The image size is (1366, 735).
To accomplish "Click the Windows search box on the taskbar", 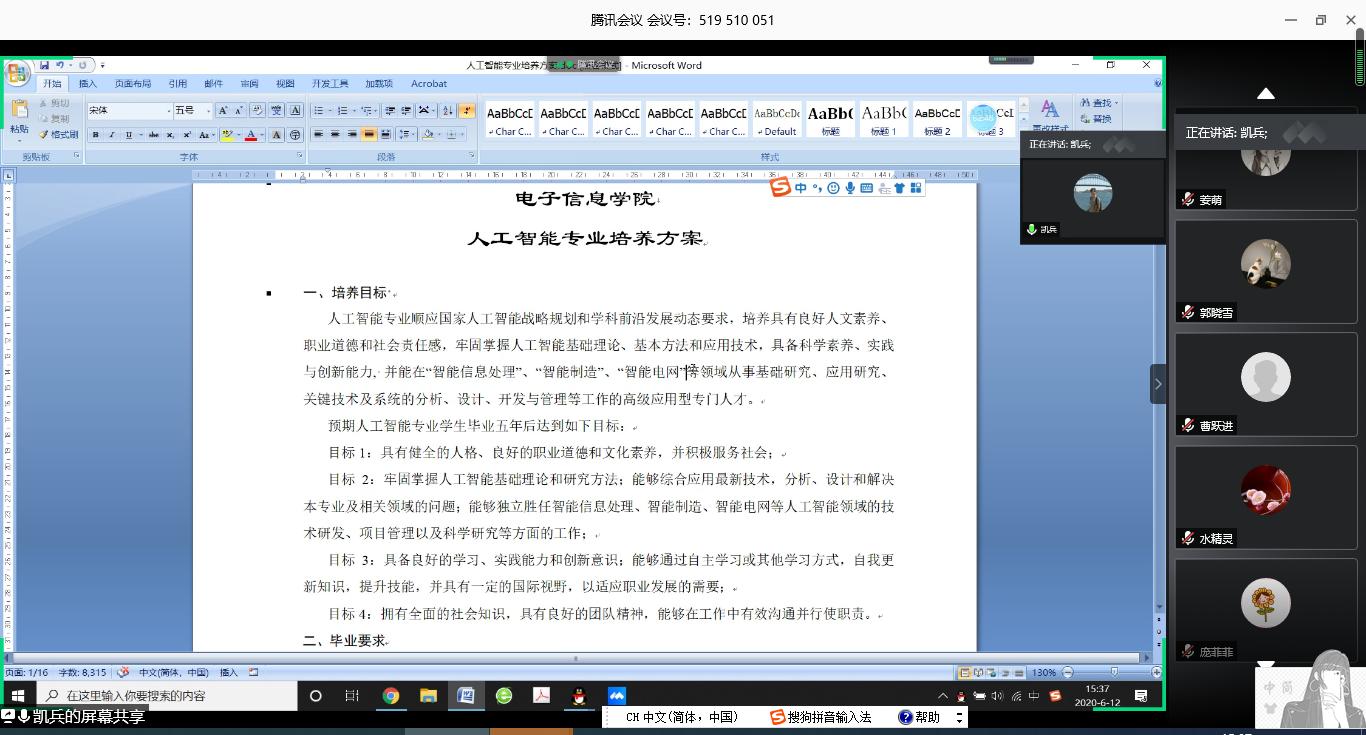I will click(168, 696).
